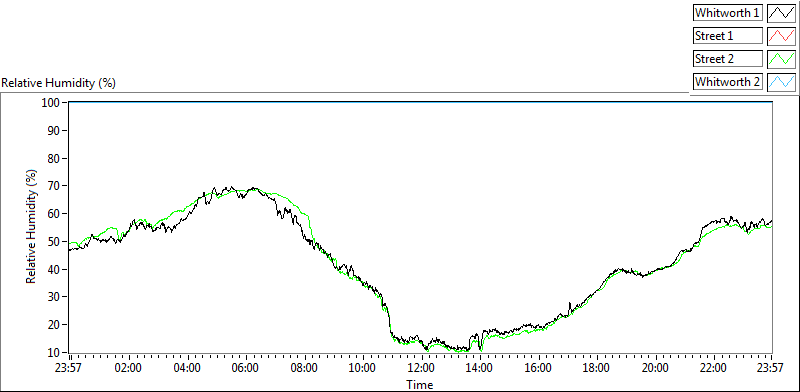
Task: Click the 16:00 time axis label
Action: pyautogui.click(x=538, y=368)
